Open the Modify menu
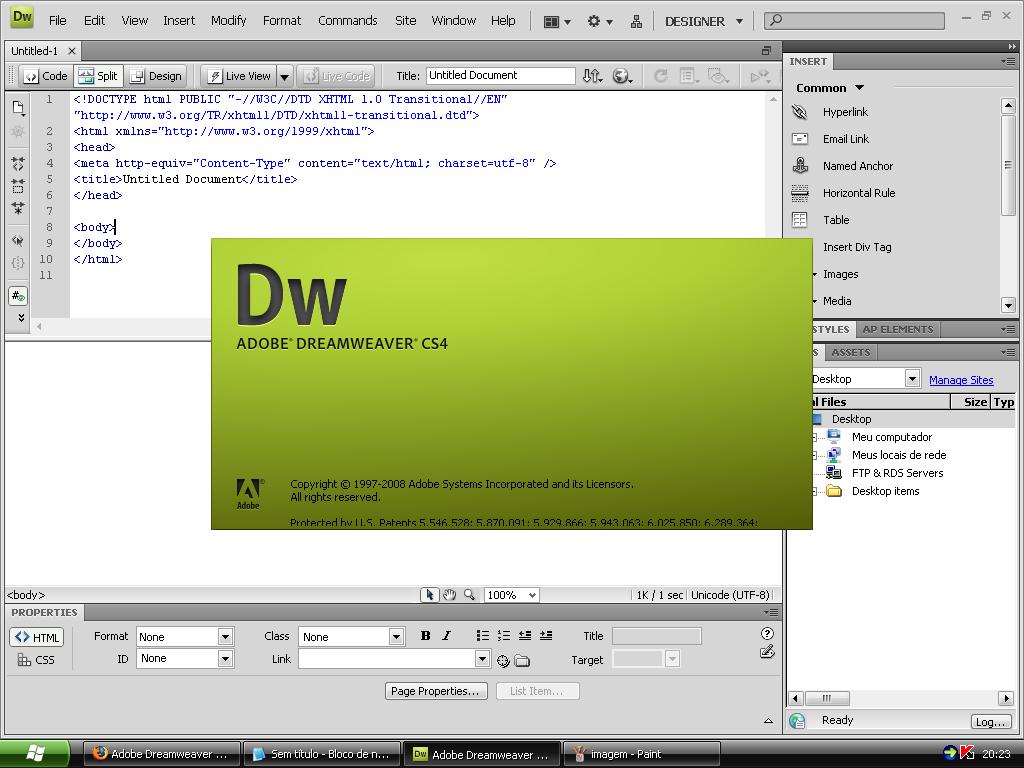1024x768 pixels. coord(228,20)
